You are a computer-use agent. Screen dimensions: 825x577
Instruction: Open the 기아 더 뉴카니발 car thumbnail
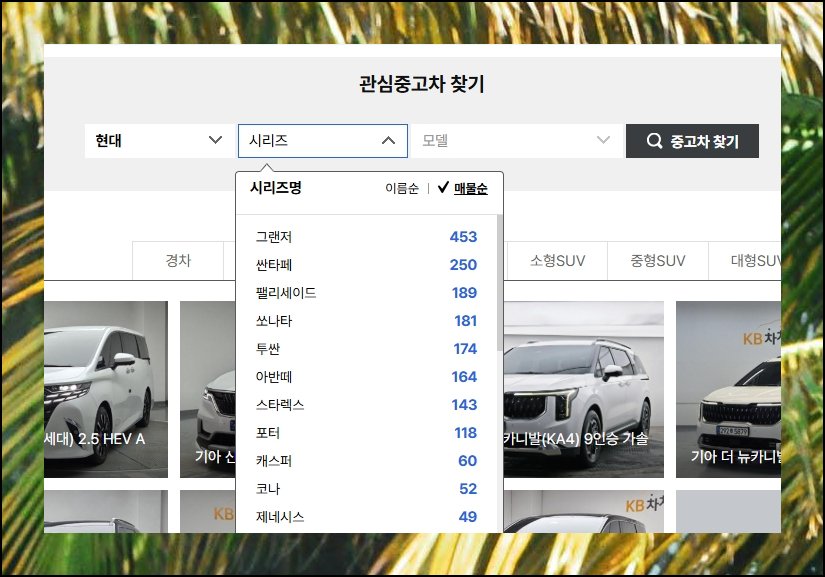coord(728,389)
